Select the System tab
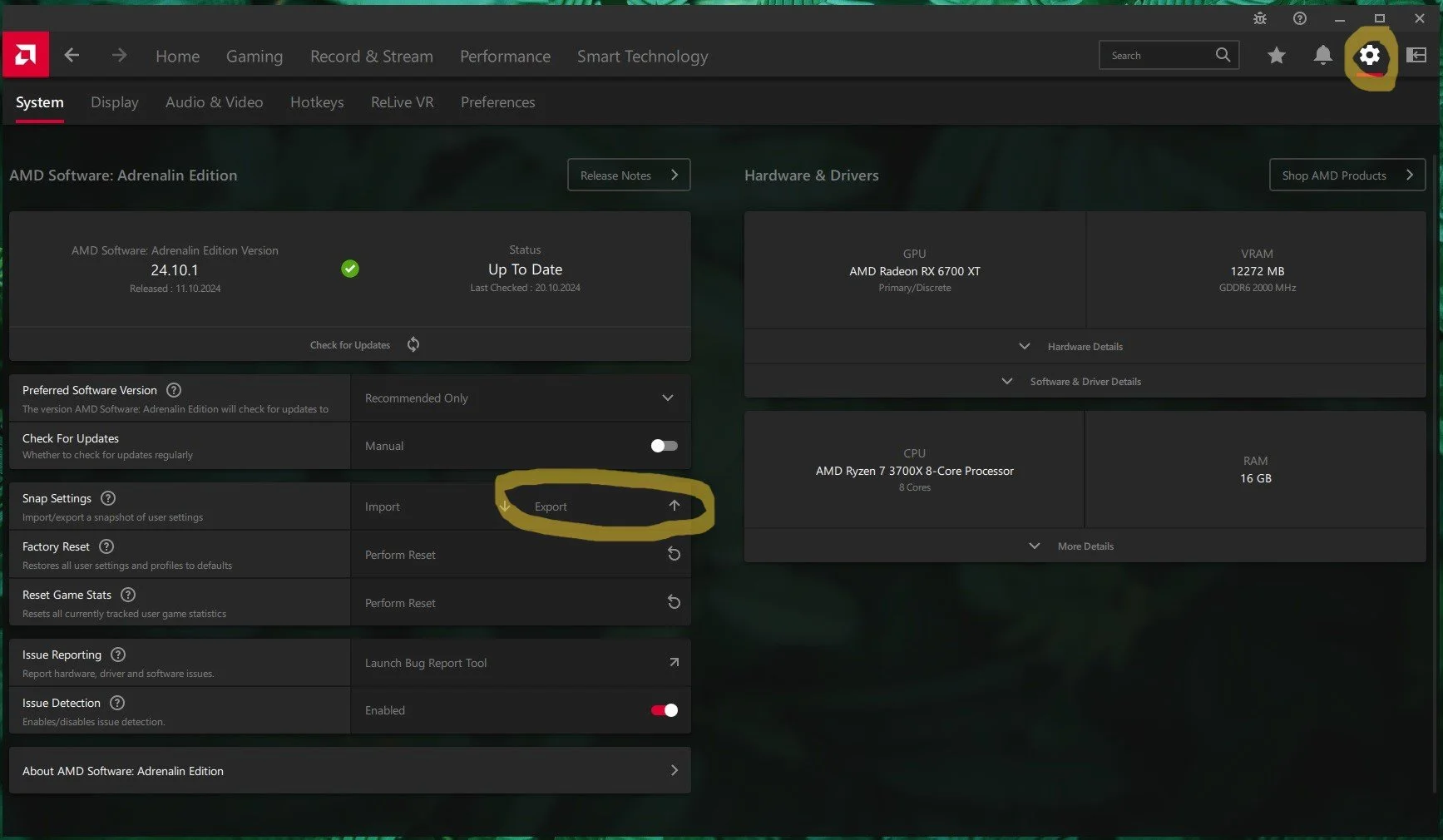The image size is (1443, 840). tap(40, 102)
